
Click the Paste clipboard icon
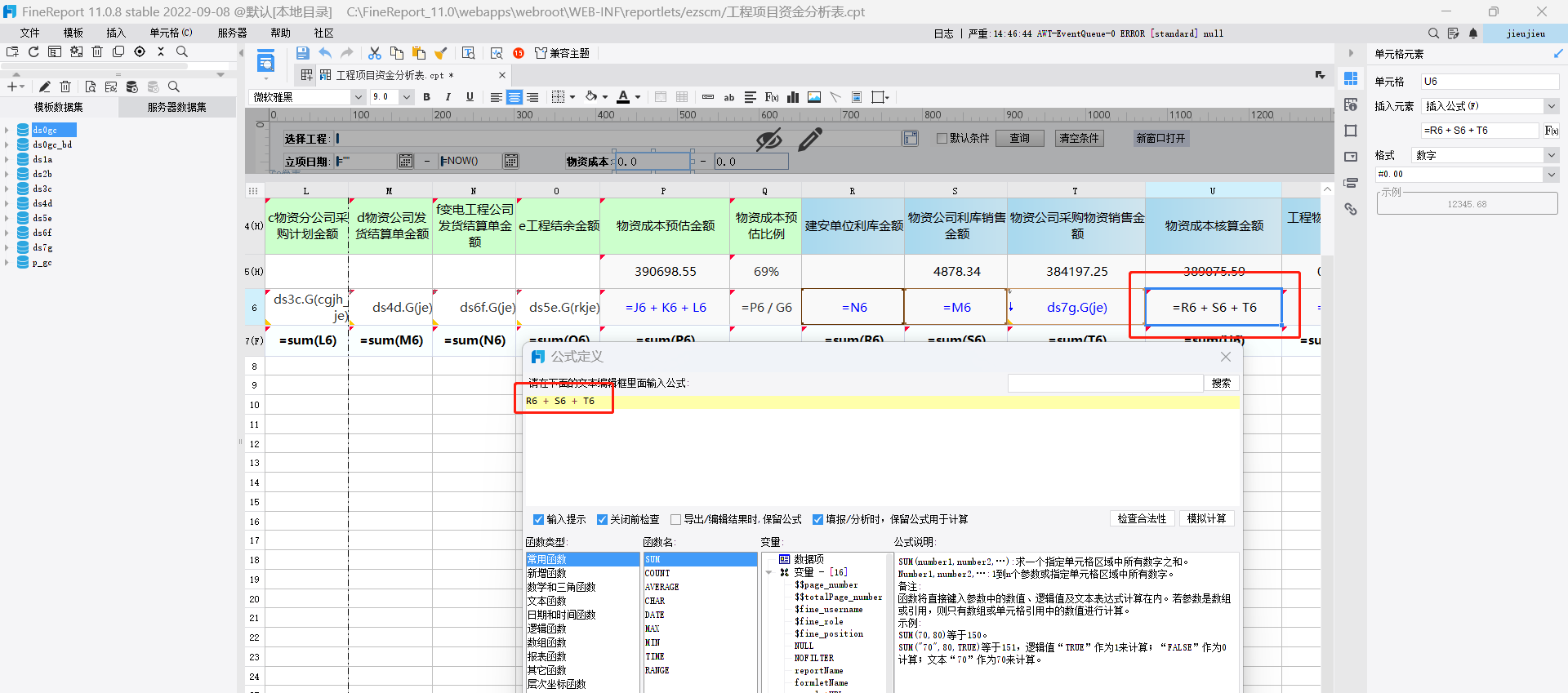click(419, 53)
